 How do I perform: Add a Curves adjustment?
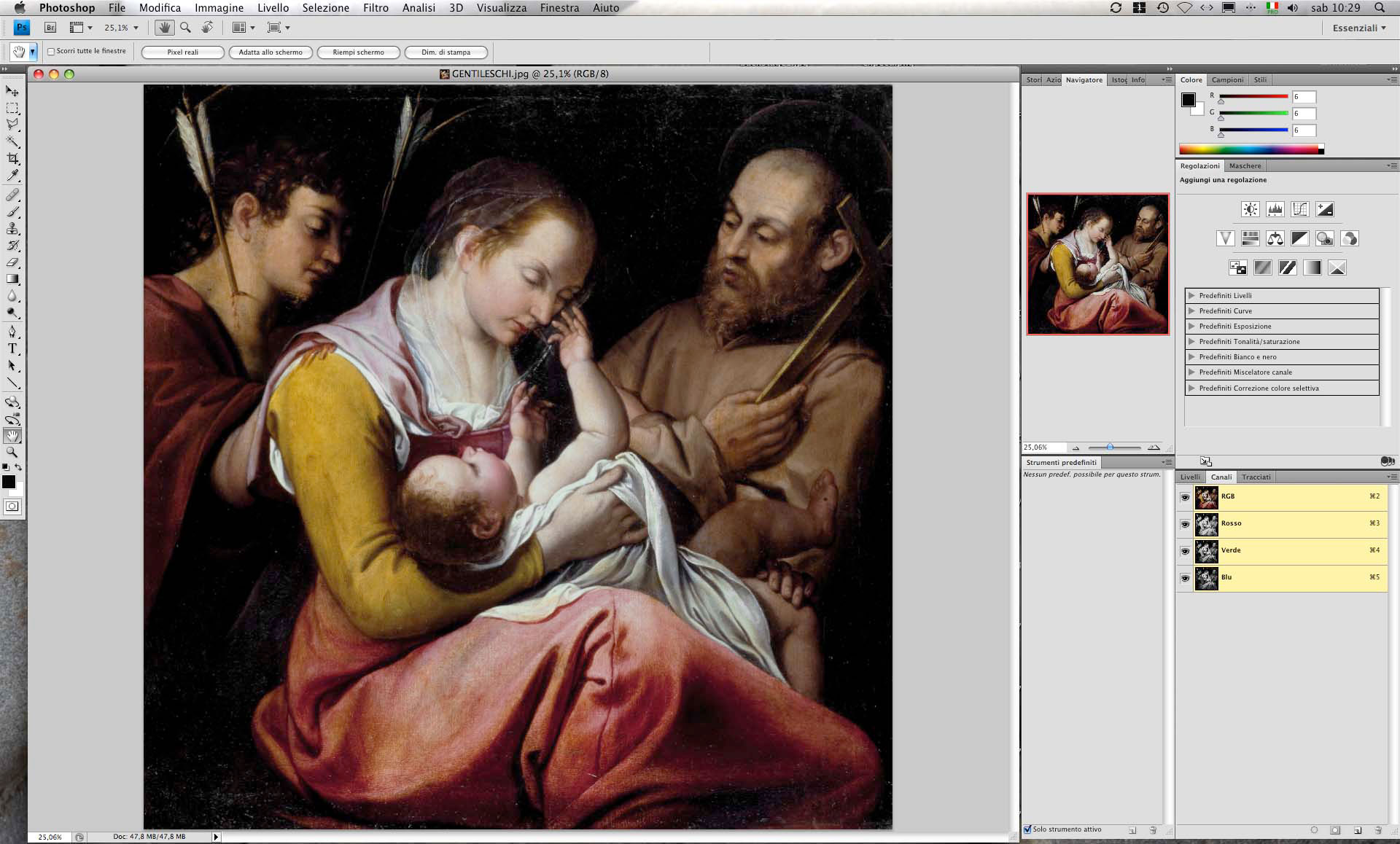pos(1299,209)
